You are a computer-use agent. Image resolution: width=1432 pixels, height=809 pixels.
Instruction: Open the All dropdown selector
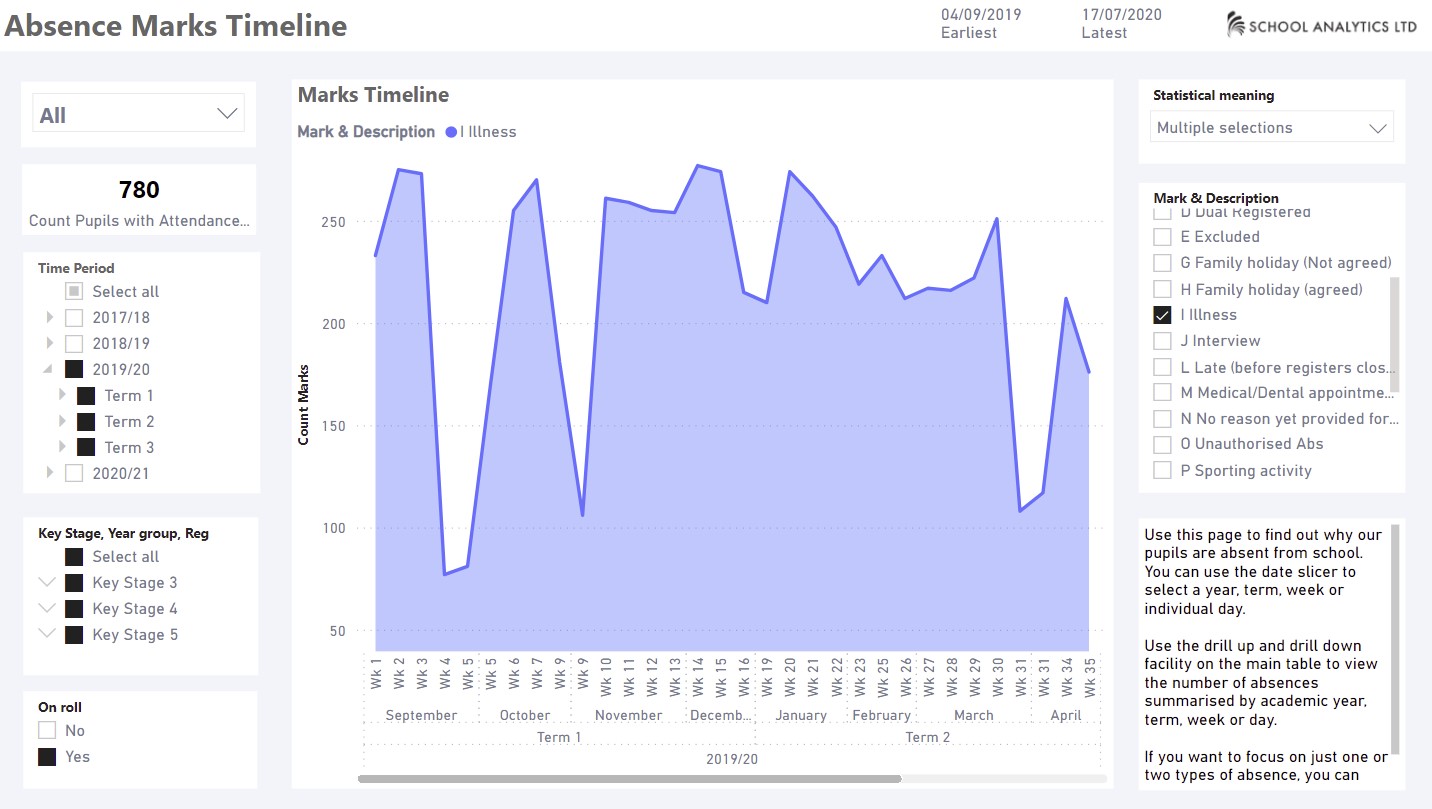[138, 114]
